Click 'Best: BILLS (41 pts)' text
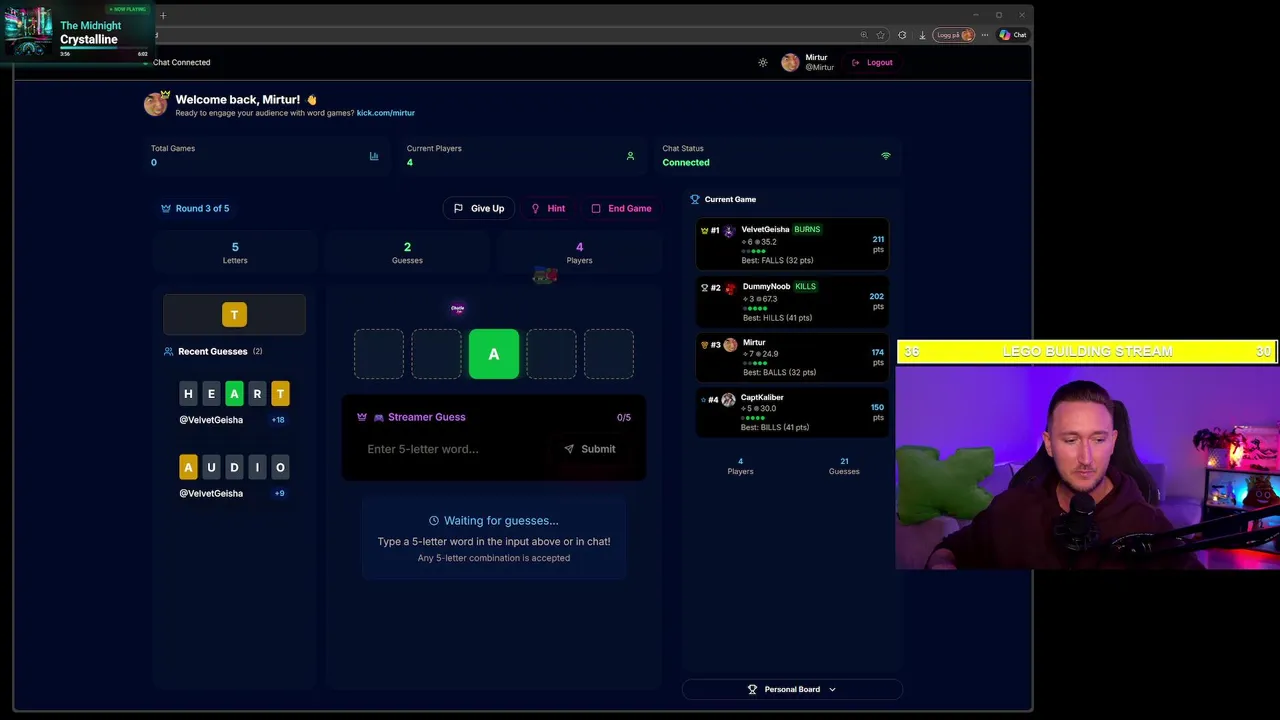The width and height of the screenshot is (1280, 720). coord(775,427)
